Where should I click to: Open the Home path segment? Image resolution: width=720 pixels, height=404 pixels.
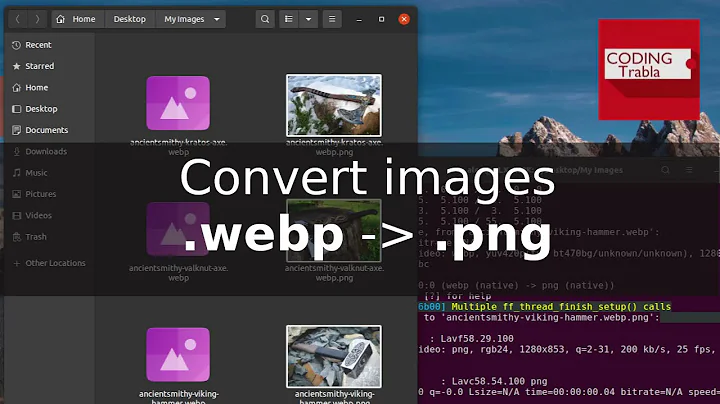(x=79, y=19)
